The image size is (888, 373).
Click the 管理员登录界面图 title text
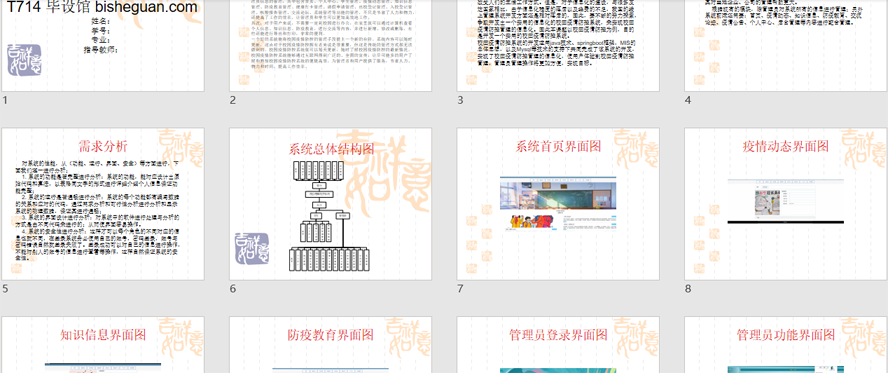tap(558, 335)
